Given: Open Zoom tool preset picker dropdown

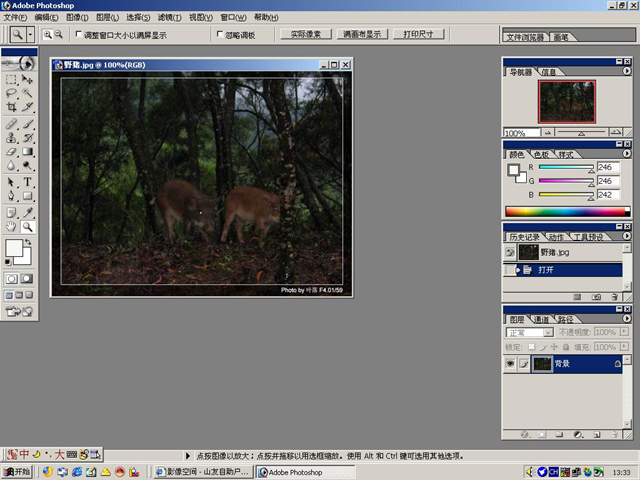Looking at the screenshot, I should (x=30, y=35).
